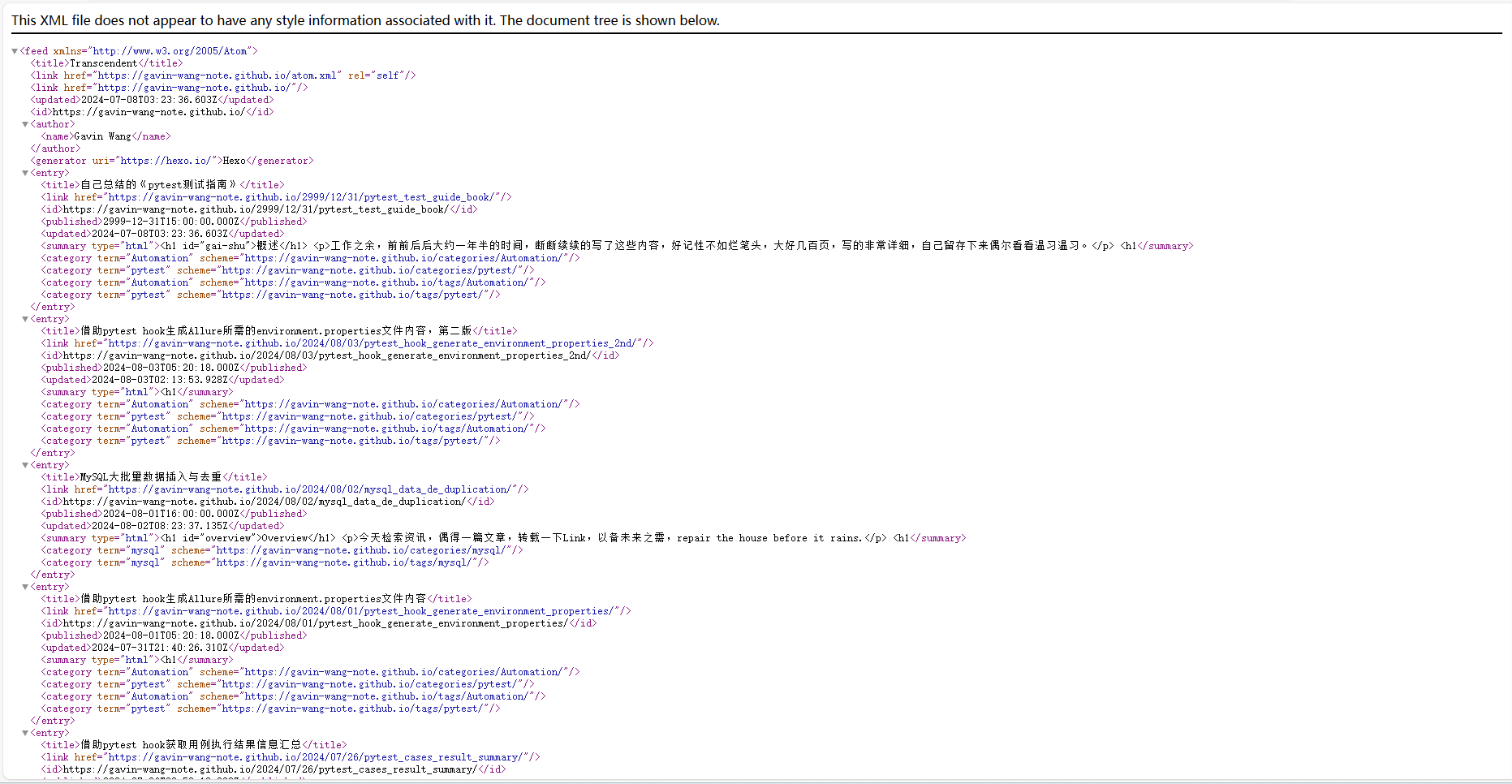Screen dimensions: 1512x784
Task: Collapse the root feed element triangle
Action: [x=15, y=51]
